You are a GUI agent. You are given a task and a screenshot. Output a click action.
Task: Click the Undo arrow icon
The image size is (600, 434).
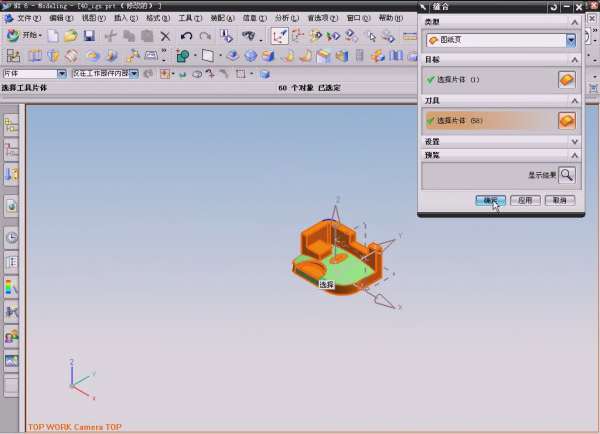pos(186,36)
